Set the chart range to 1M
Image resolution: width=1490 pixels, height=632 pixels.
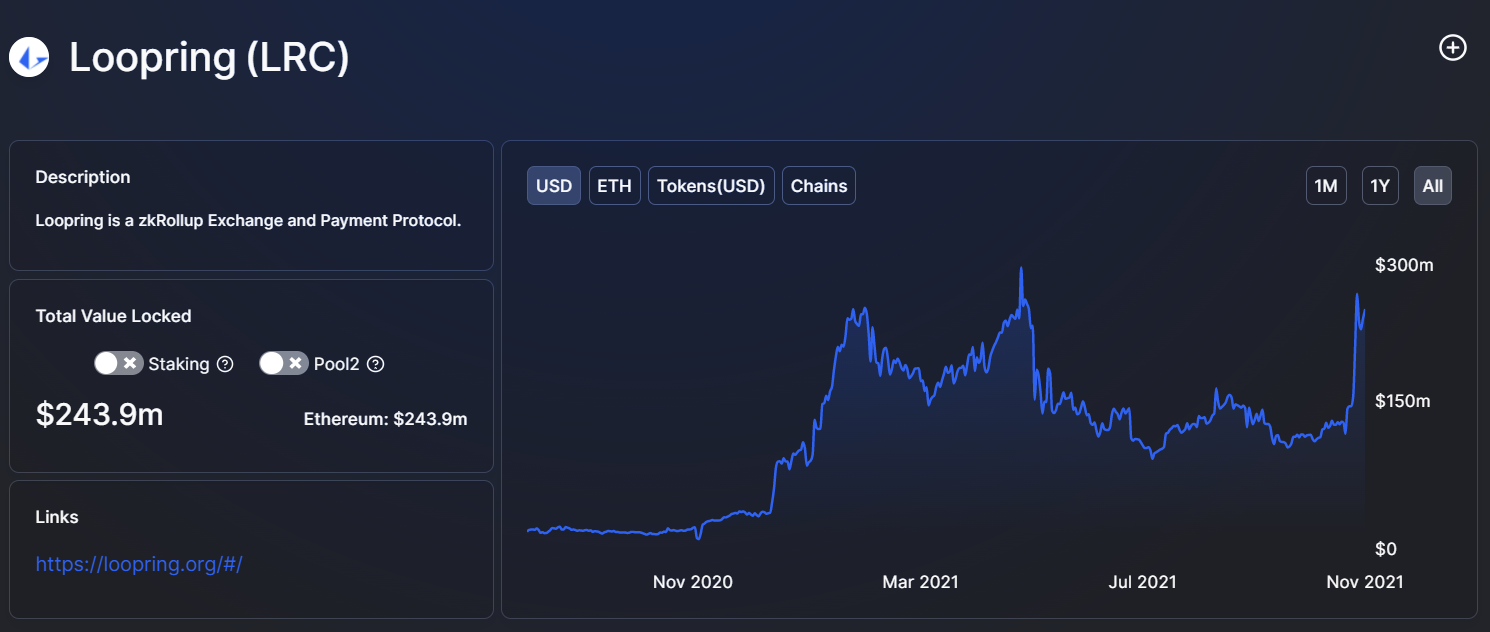(1326, 185)
